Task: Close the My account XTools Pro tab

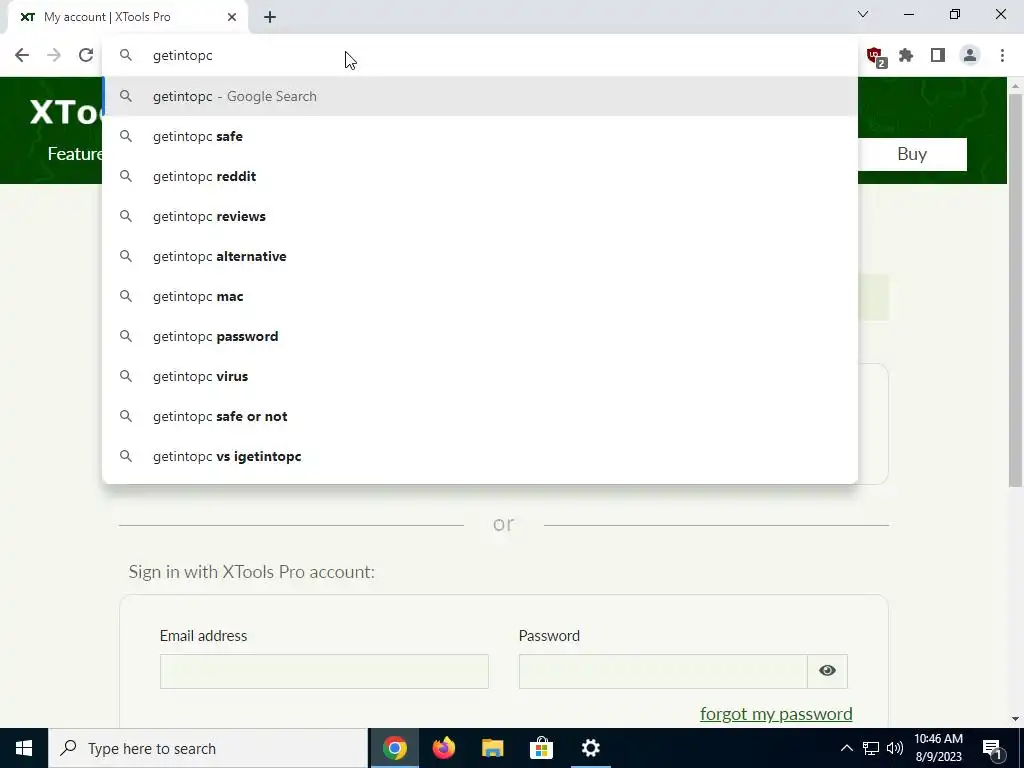Action: click(x=232, y=17)
